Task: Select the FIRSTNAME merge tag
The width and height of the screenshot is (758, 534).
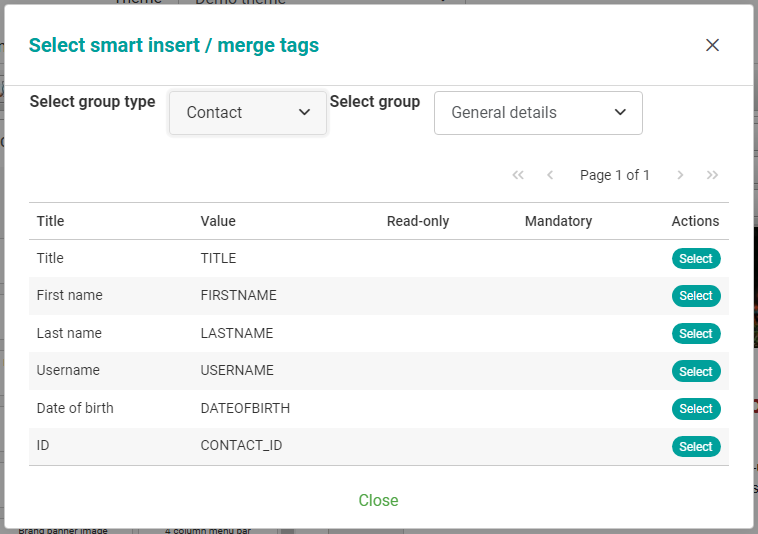Action: tap(695, 296)
